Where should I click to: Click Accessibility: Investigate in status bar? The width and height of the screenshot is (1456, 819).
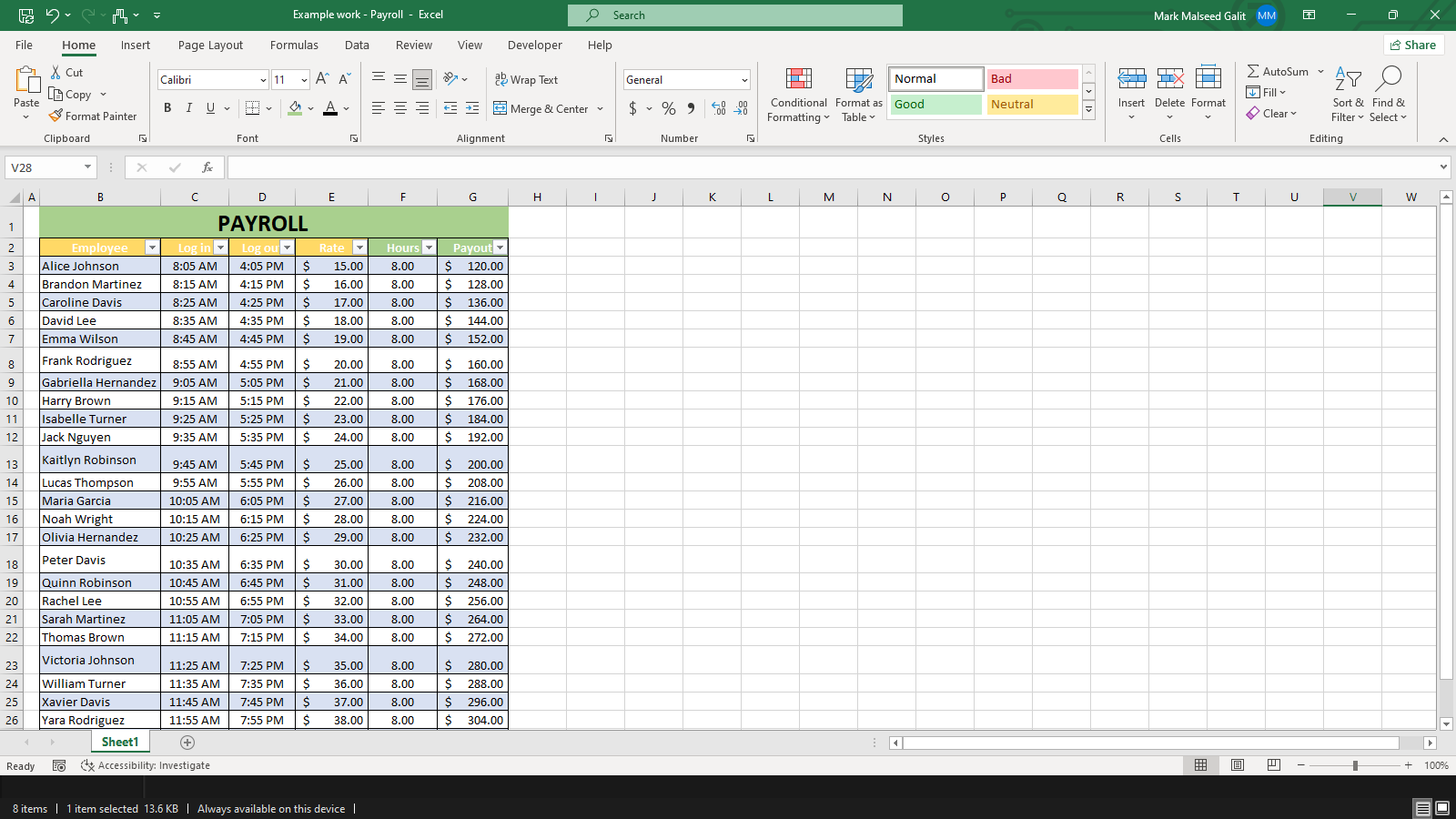coord(146,766)
